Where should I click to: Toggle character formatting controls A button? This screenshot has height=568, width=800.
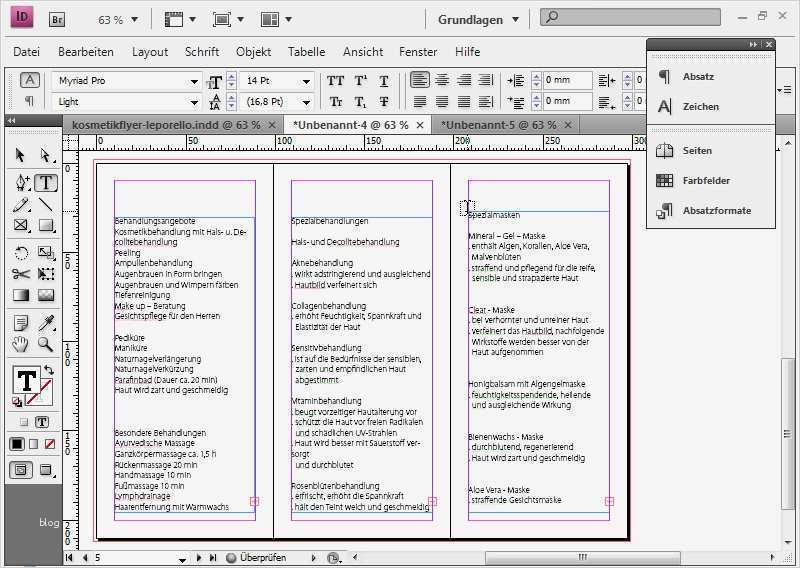pos(30,80)
